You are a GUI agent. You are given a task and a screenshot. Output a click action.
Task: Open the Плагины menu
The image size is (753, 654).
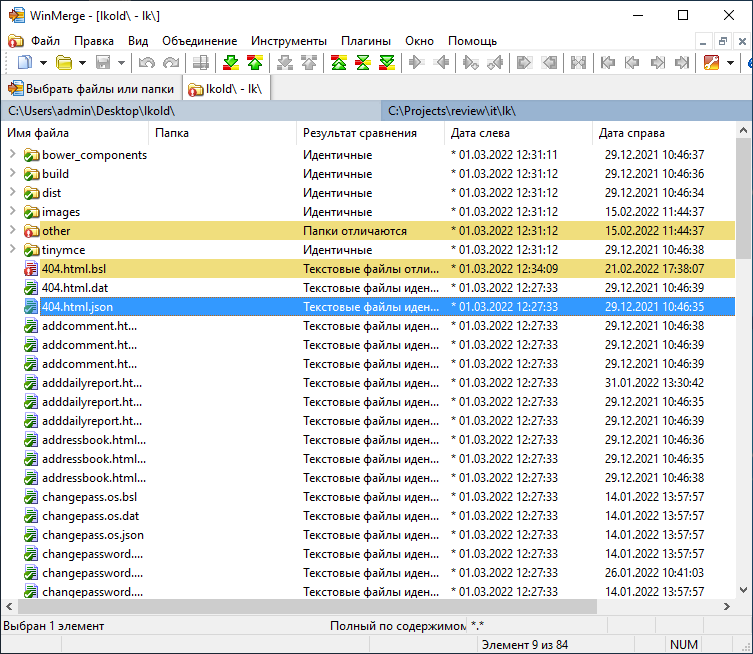(x=365, y=41)
